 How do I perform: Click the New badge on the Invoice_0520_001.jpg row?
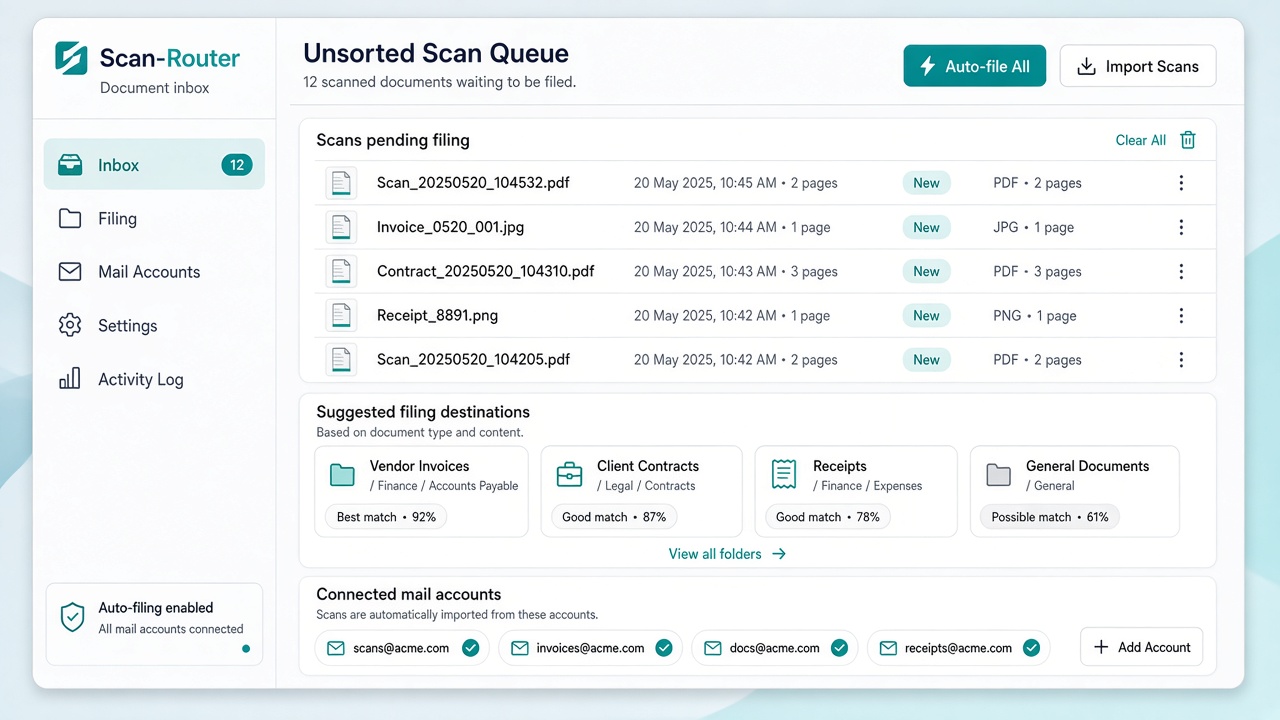pos(926,227)
